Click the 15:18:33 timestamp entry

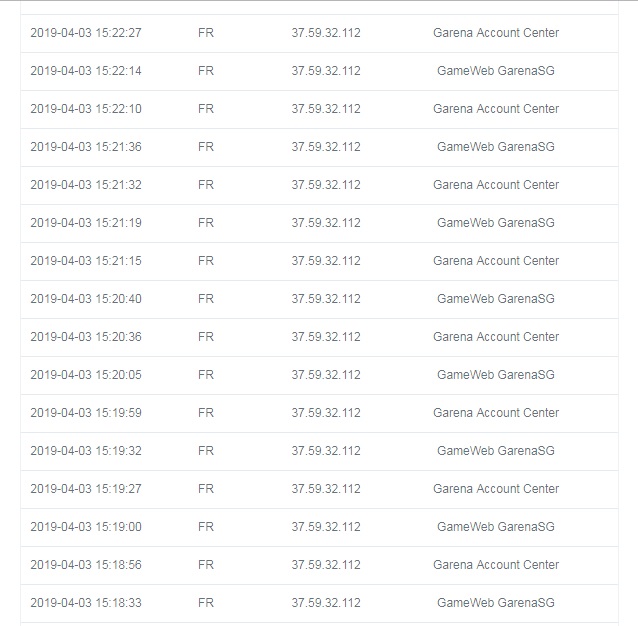tap(86, 603)
